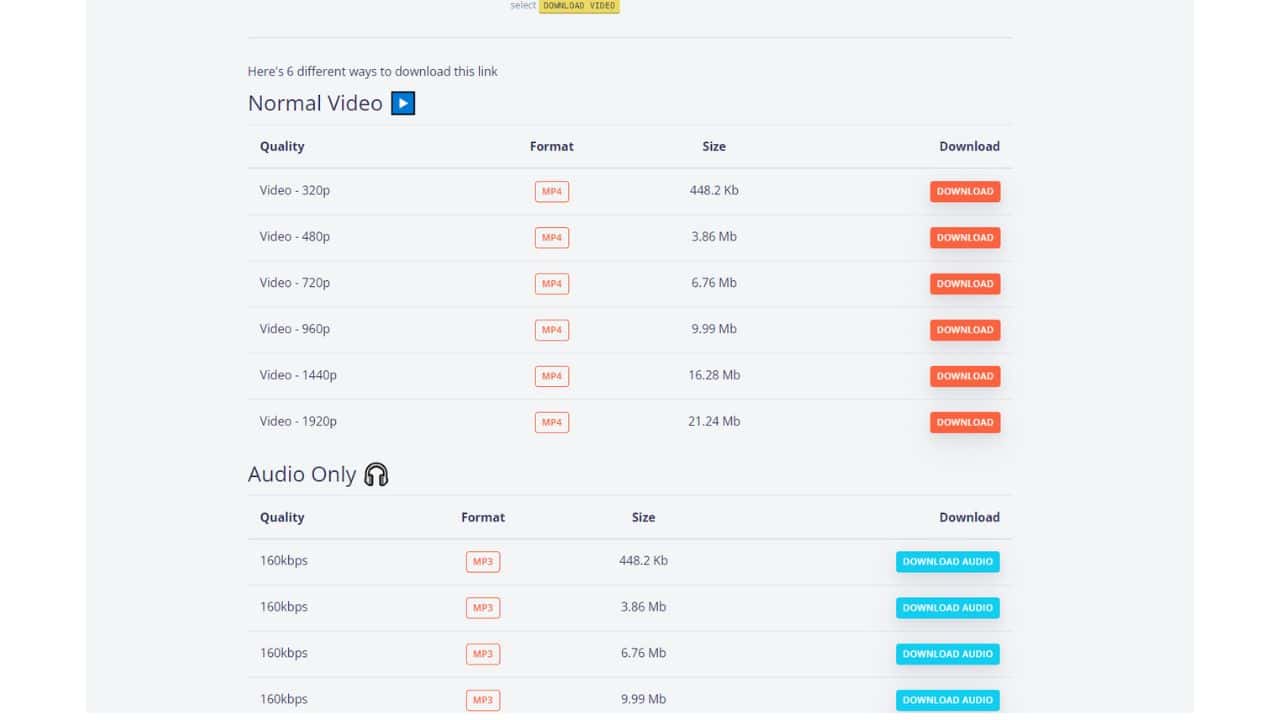The width and height of the screenshot is (1280, 720).
Task: Click the MP4 tag in the 720p row
Action: (x=552, y=283)
